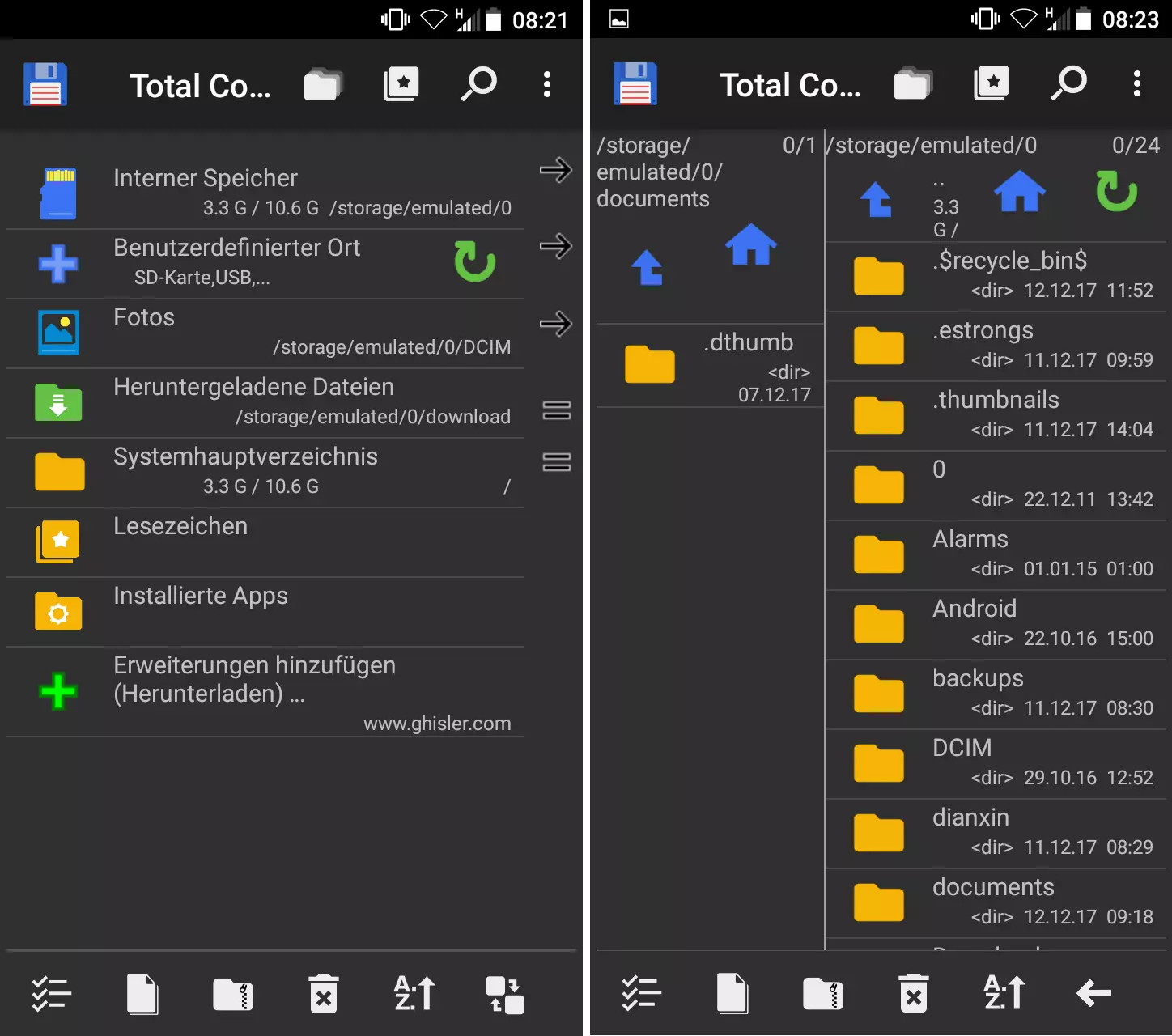The image size is (1172, 1036).
Task: Tap home icon in /storage/emulated/0 pane
Action: tap(1020, 191)
